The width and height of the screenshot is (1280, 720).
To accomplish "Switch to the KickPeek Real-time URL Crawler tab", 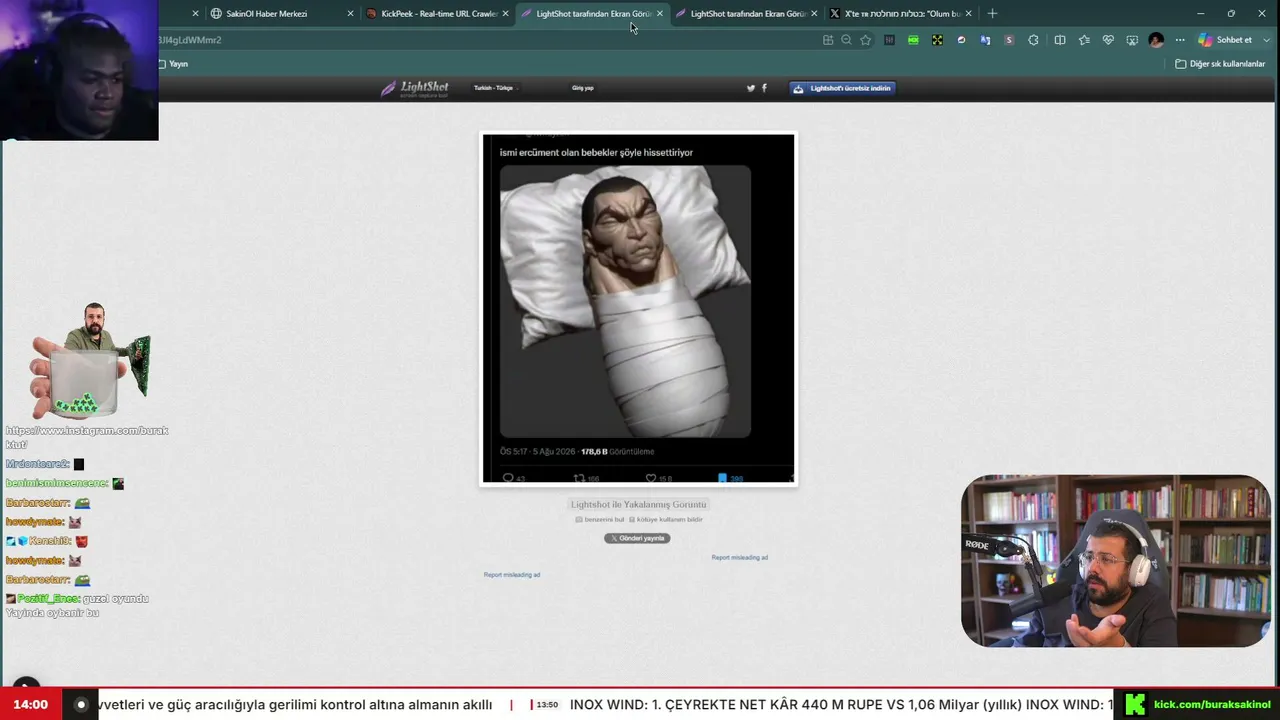I will tap(438, 14).
